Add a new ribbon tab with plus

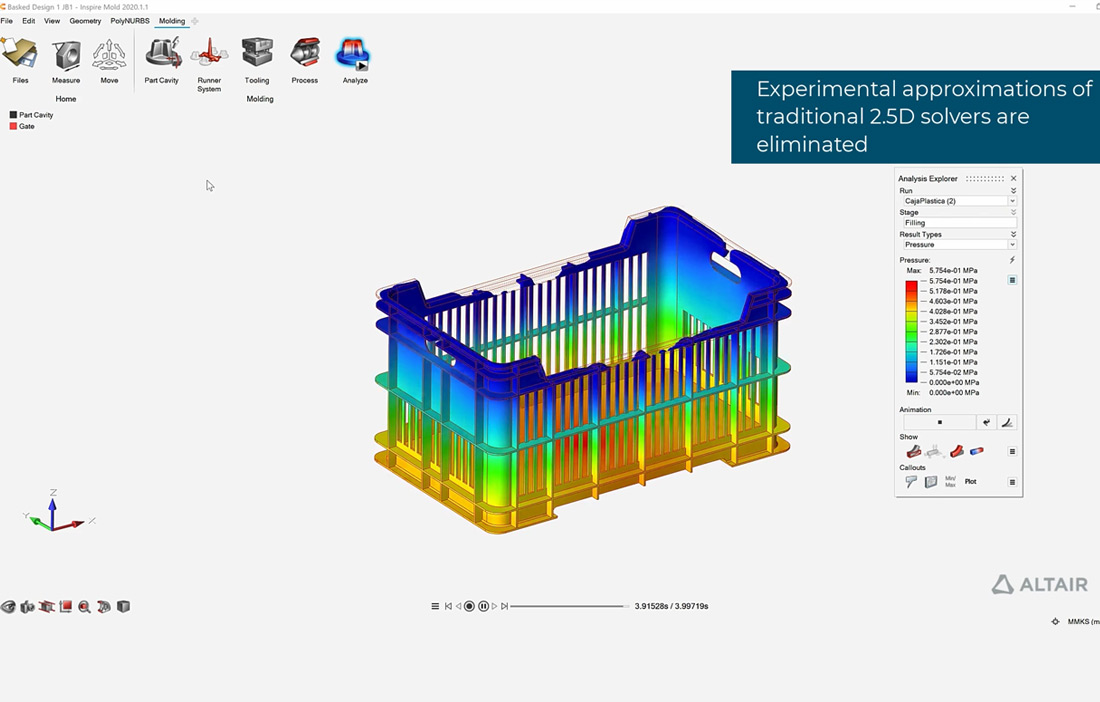pyautogui.click(x=195, y=21)
